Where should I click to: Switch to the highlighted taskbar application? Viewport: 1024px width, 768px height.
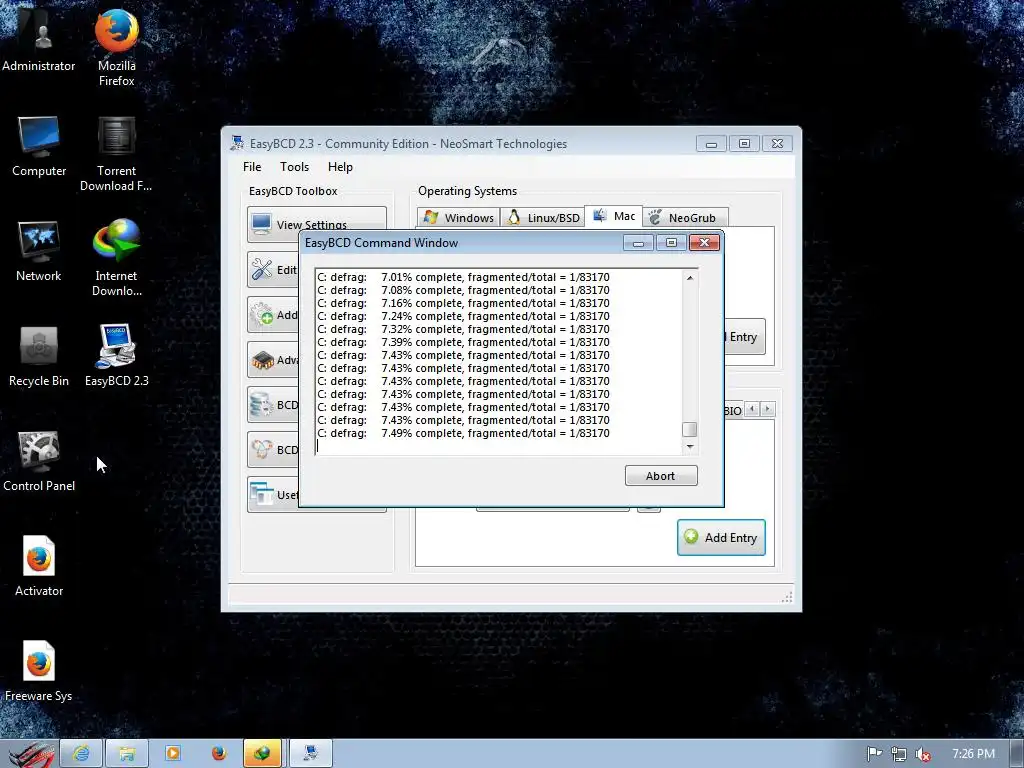[x=263, y=754]
